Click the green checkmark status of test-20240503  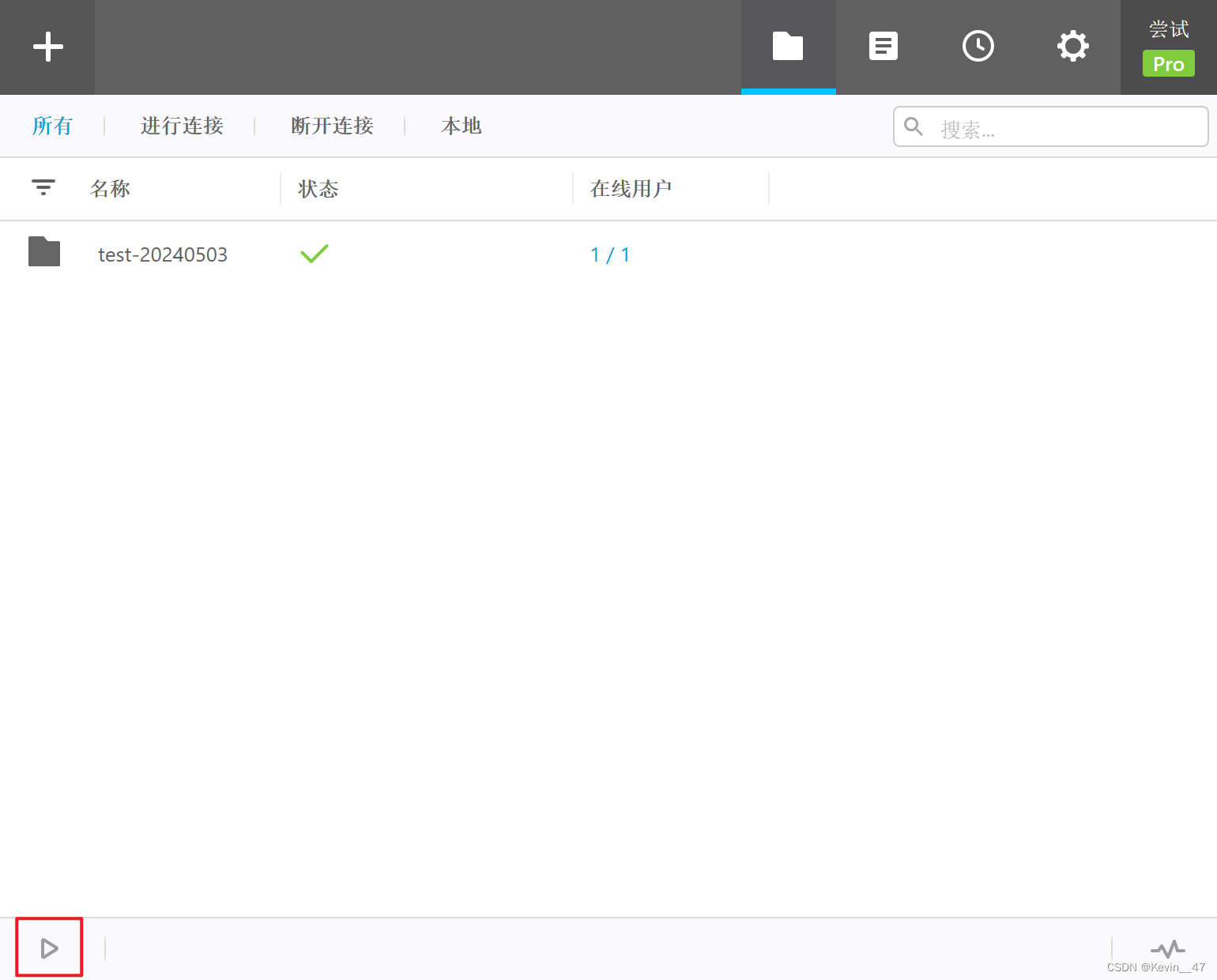pos(314,254)
